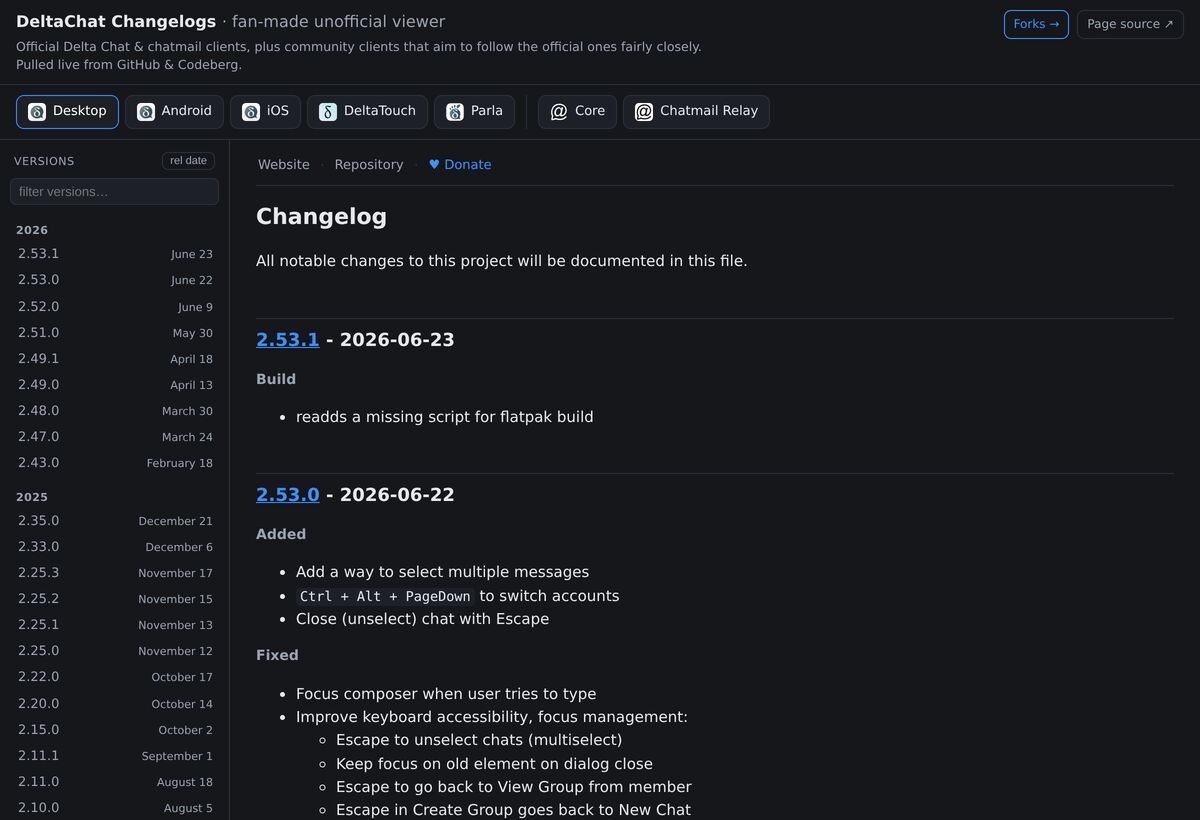The height and width of the screenshot is (820, 1200).
Task: Open the 2.53.1 heading link
Action: click(288, 340)
